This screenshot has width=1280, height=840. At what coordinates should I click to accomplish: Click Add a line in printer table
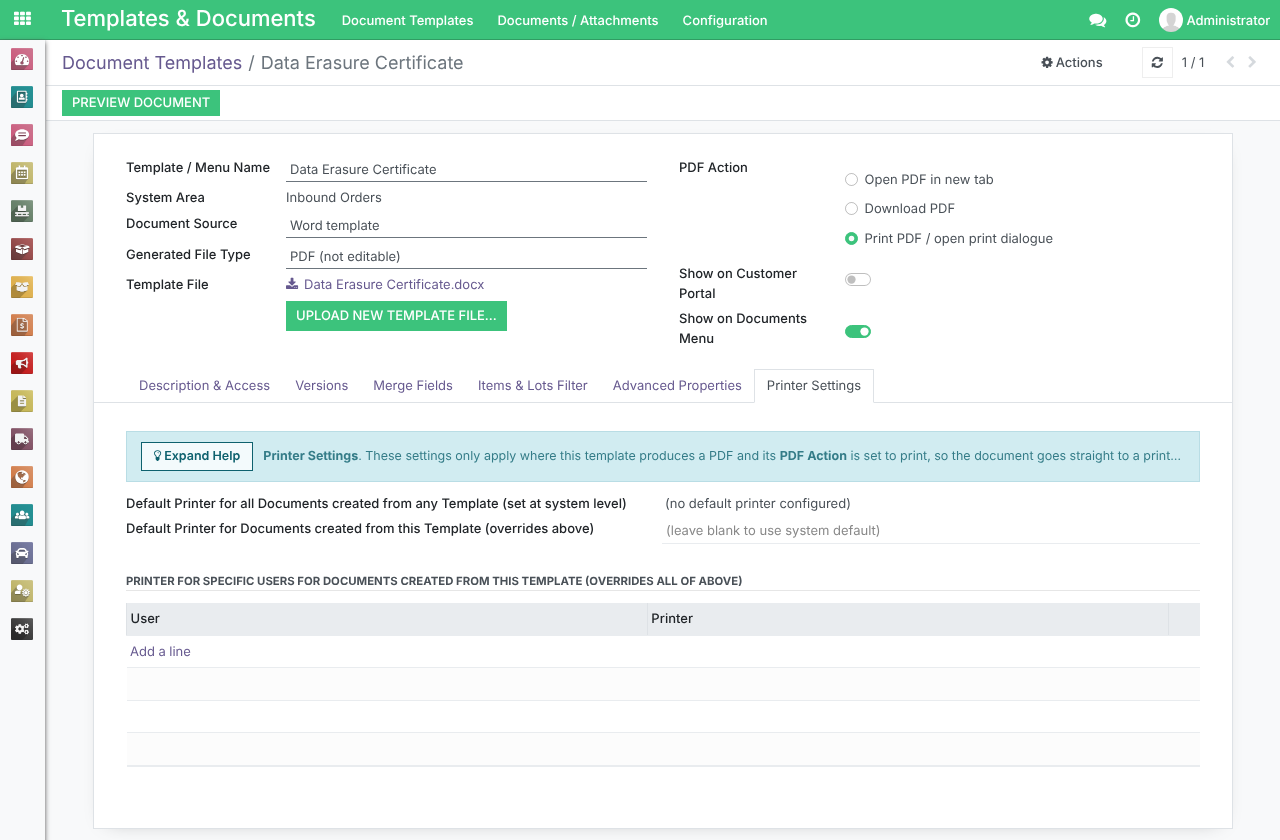coord(160,652)
